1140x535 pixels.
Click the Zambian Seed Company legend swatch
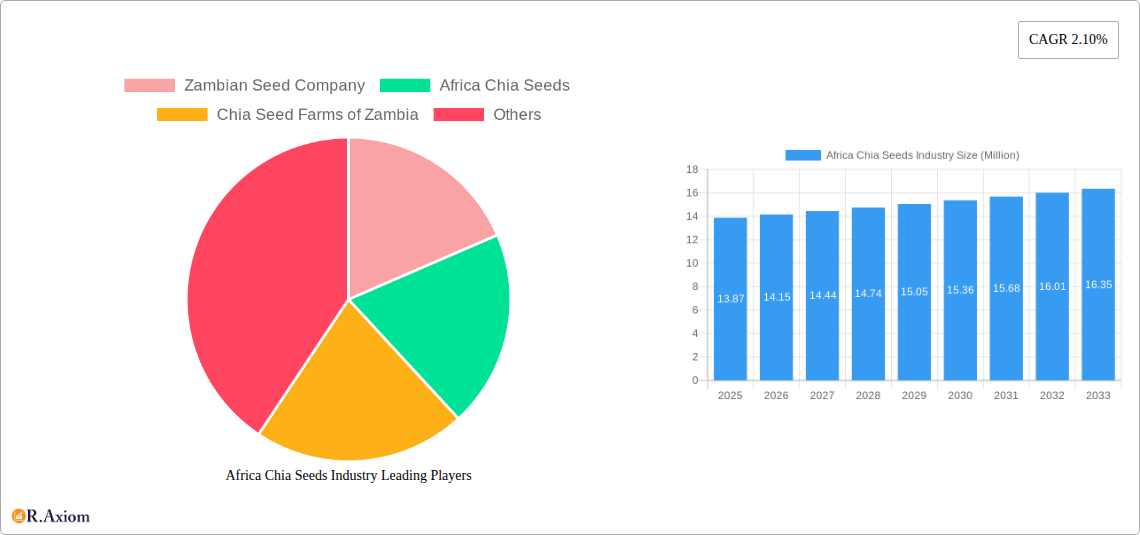150,85
